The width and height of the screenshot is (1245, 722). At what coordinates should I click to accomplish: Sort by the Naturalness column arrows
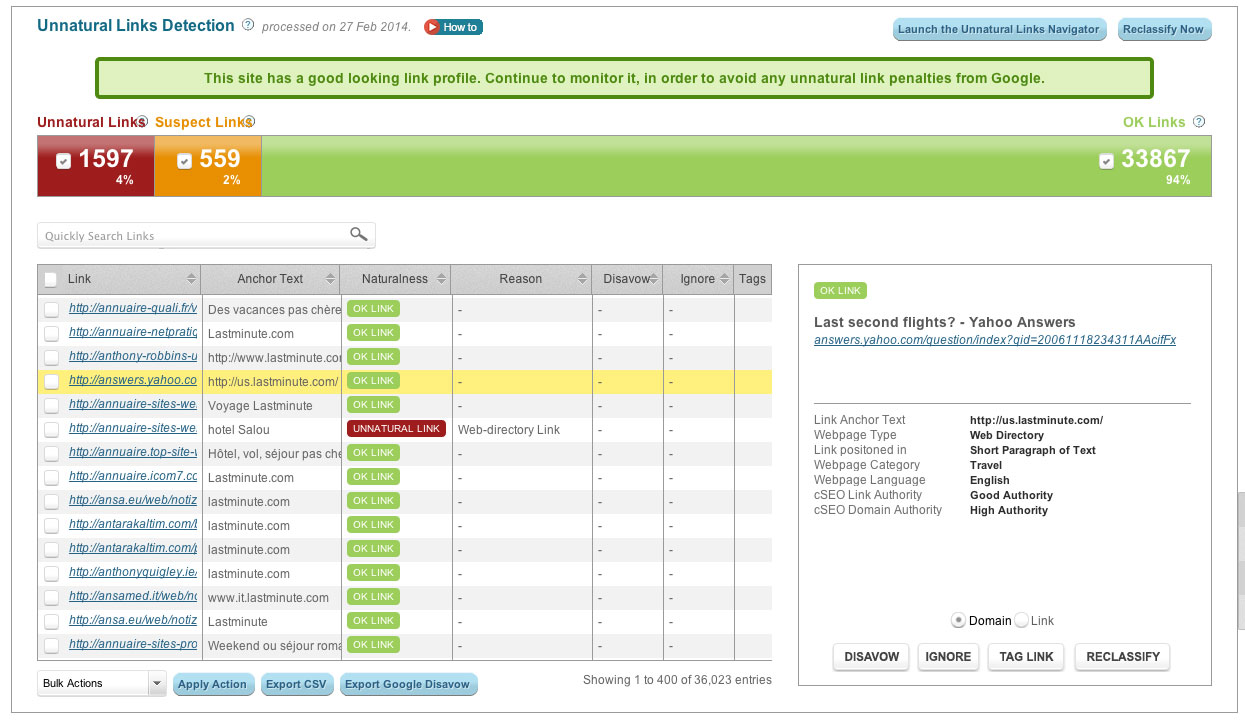pyautogui.click(x=441, y=279)
